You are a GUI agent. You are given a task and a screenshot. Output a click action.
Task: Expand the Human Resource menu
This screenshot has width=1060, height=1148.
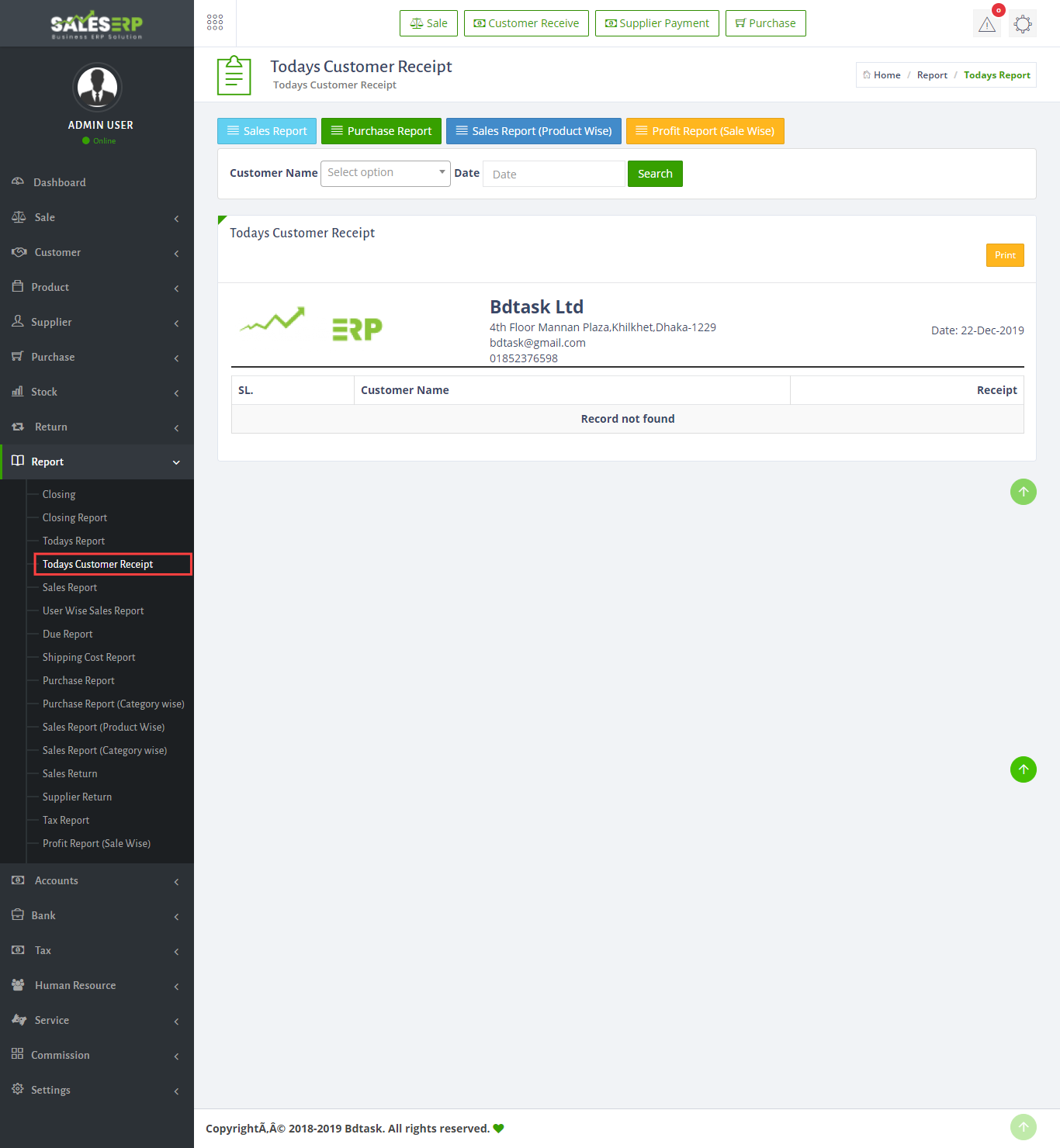(x=97, y=985)
